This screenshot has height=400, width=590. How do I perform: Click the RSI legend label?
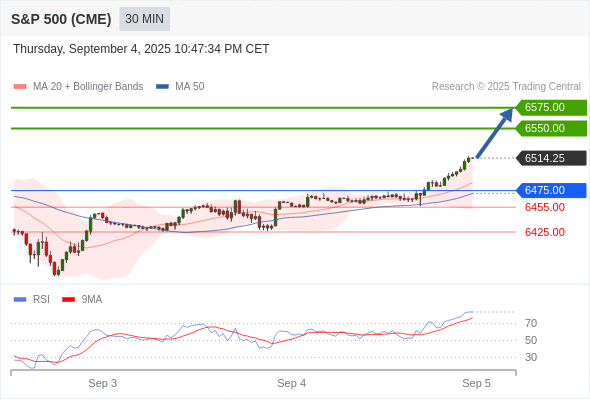[41, 300]
